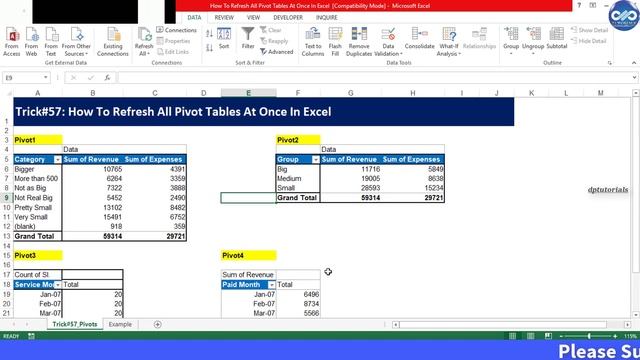
Task: Click the Group outline button
Action: (511, 41)
